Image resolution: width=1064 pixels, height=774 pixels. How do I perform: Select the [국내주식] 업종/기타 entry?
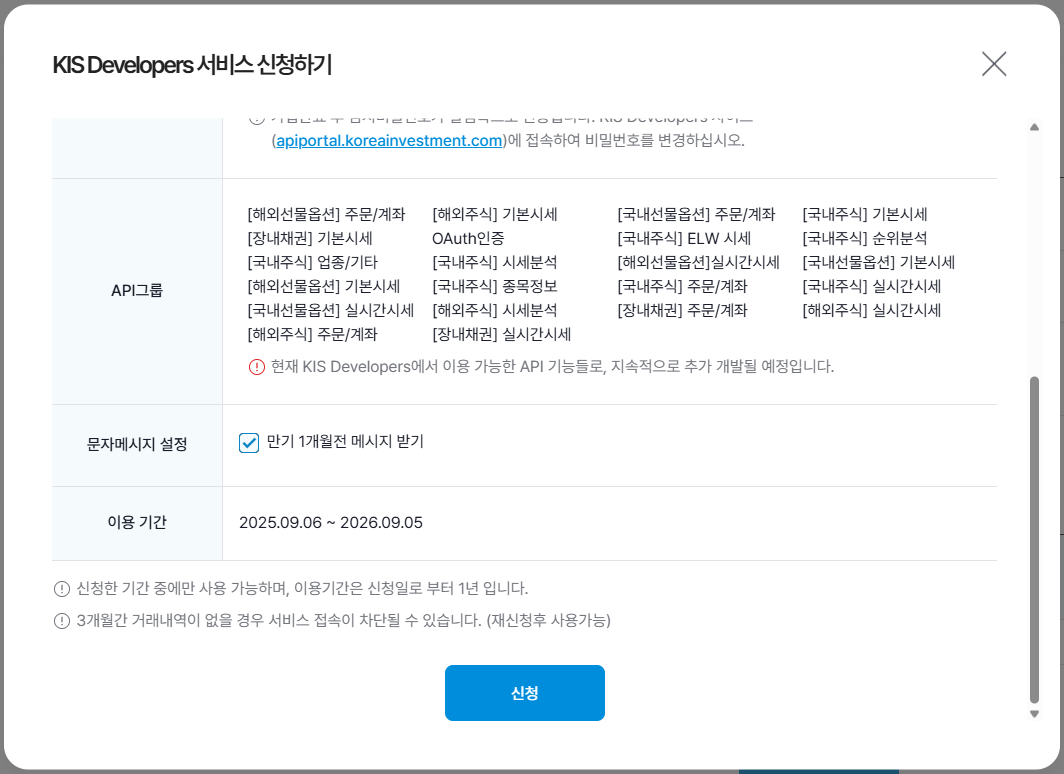tap(313, 263)
